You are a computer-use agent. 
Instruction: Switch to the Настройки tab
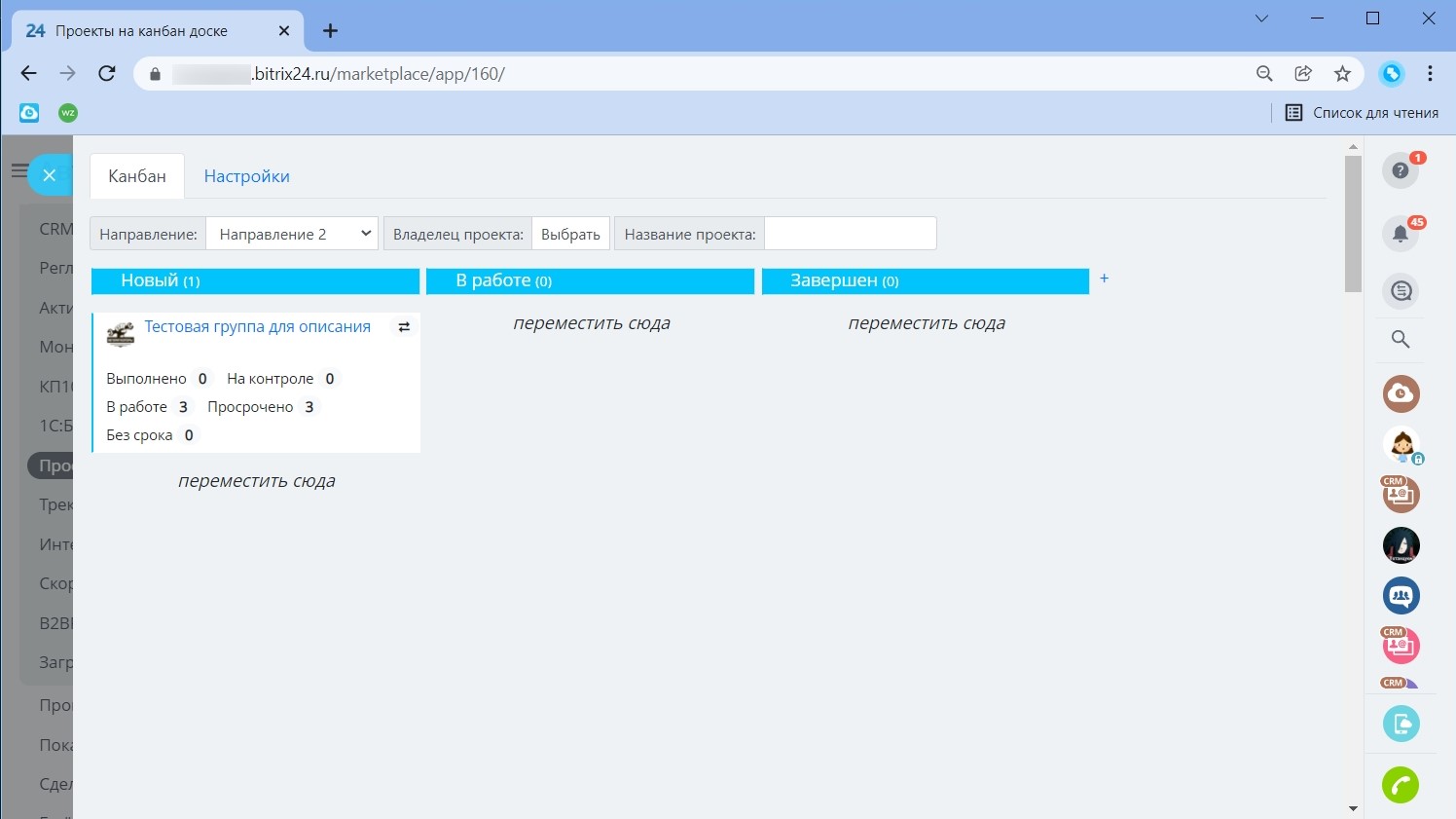point(247,176)
